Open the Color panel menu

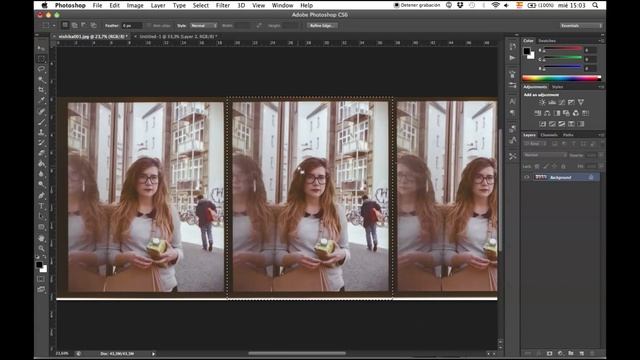(601, 41)
